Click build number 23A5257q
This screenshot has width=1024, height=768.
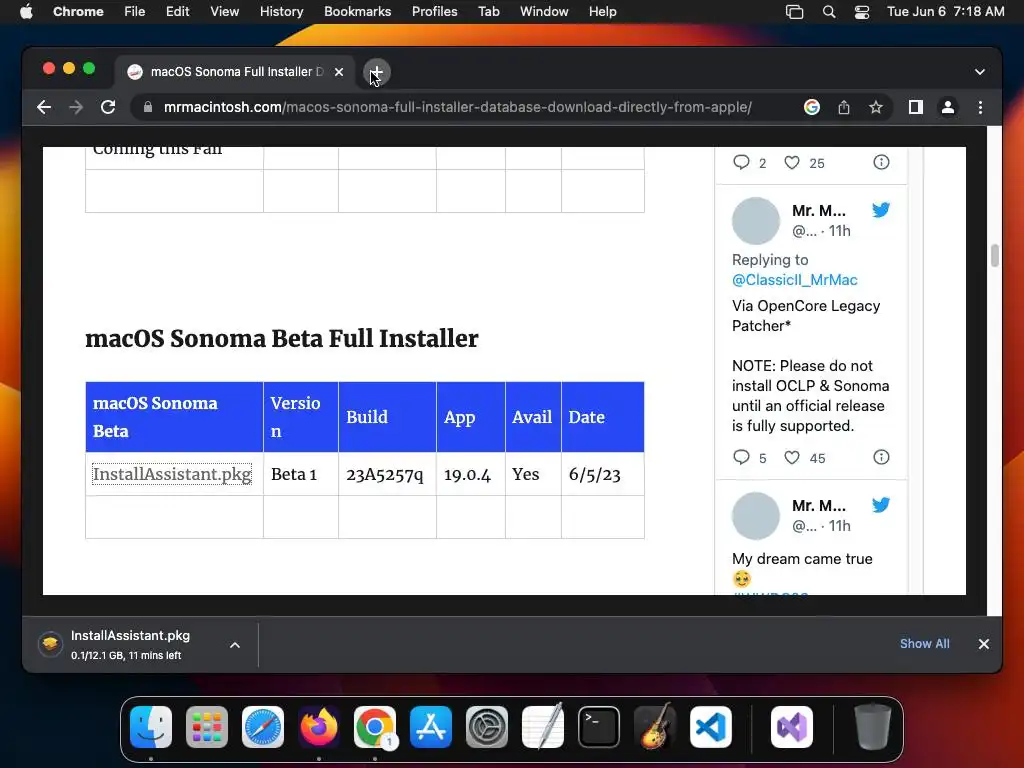click(x=385, y=475)
